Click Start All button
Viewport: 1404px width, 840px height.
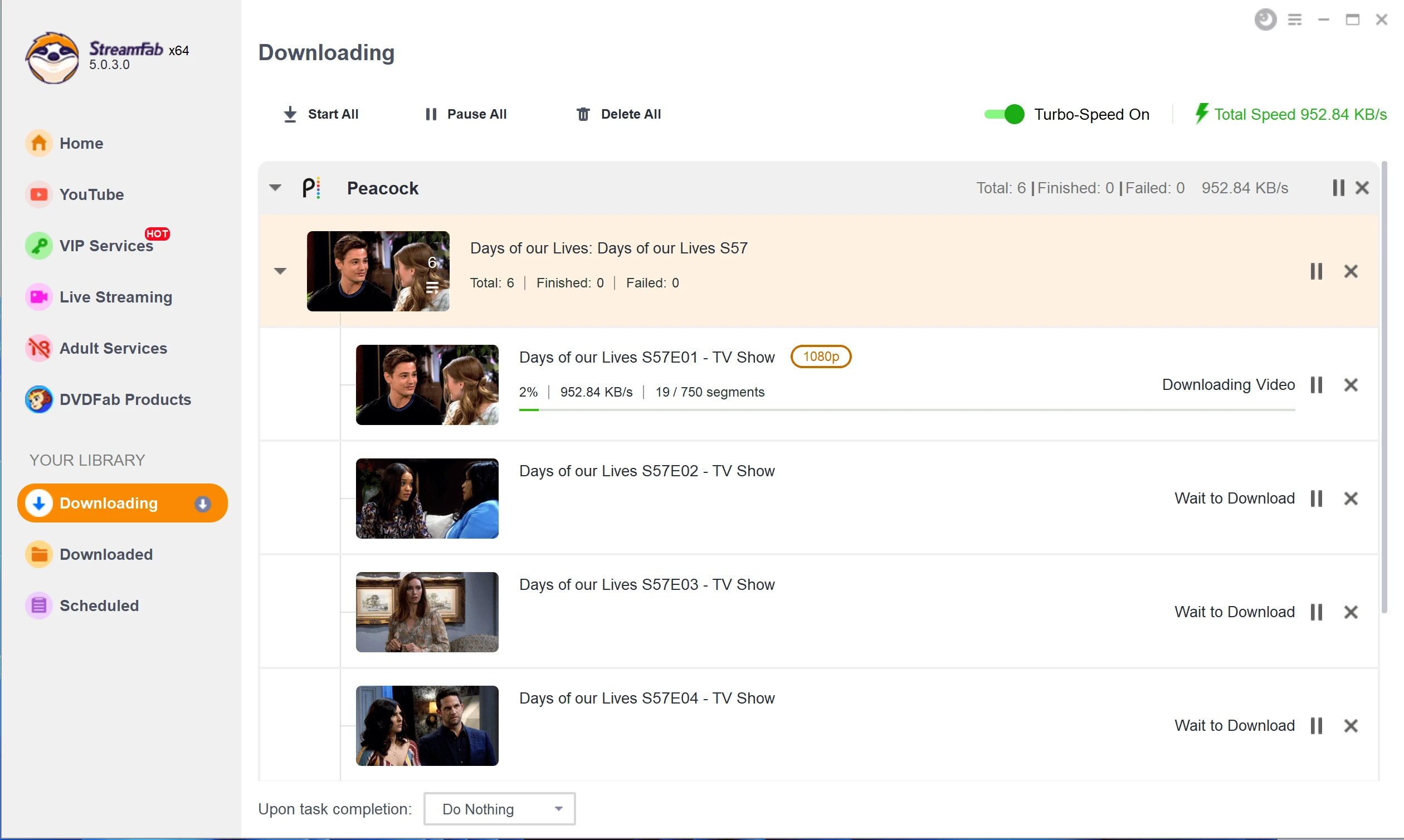click(319, 113)
